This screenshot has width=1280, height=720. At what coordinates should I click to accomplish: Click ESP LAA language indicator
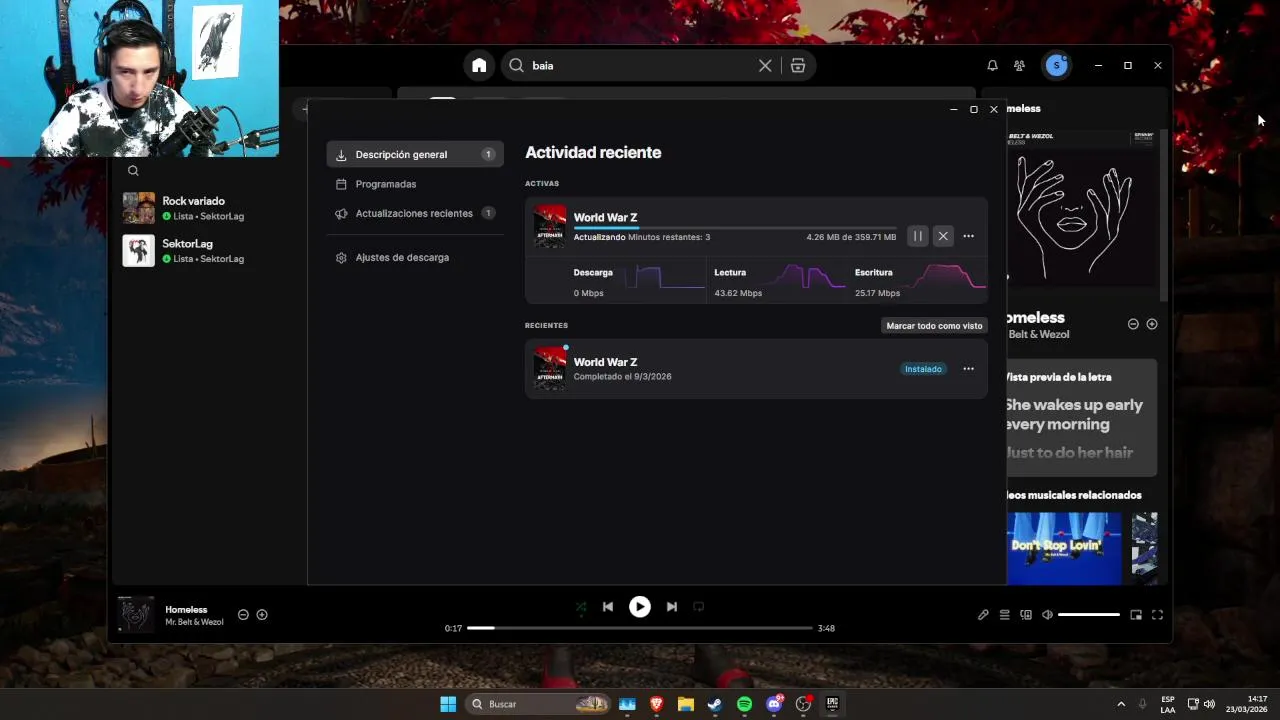1168,704
